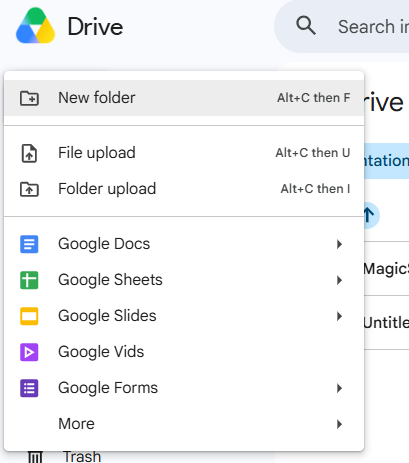Choose File upload from menu

tap(184, 153)
